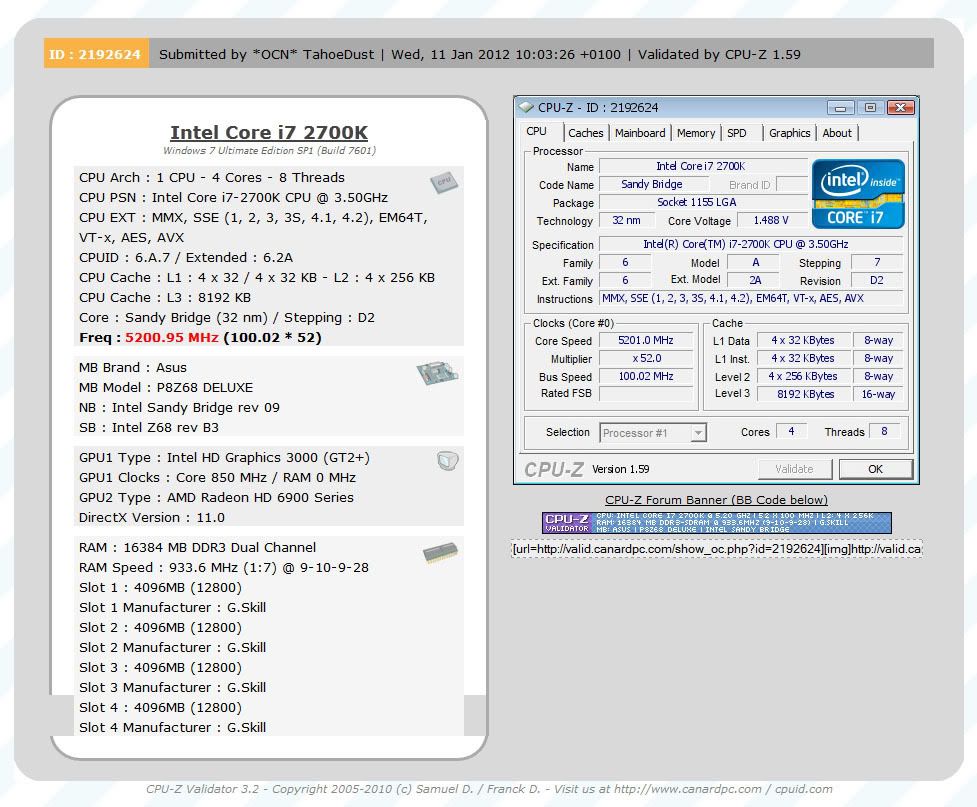Click the RAM Speed : 933.6 MHz line

pyautogui.click(x=224, y=568)
